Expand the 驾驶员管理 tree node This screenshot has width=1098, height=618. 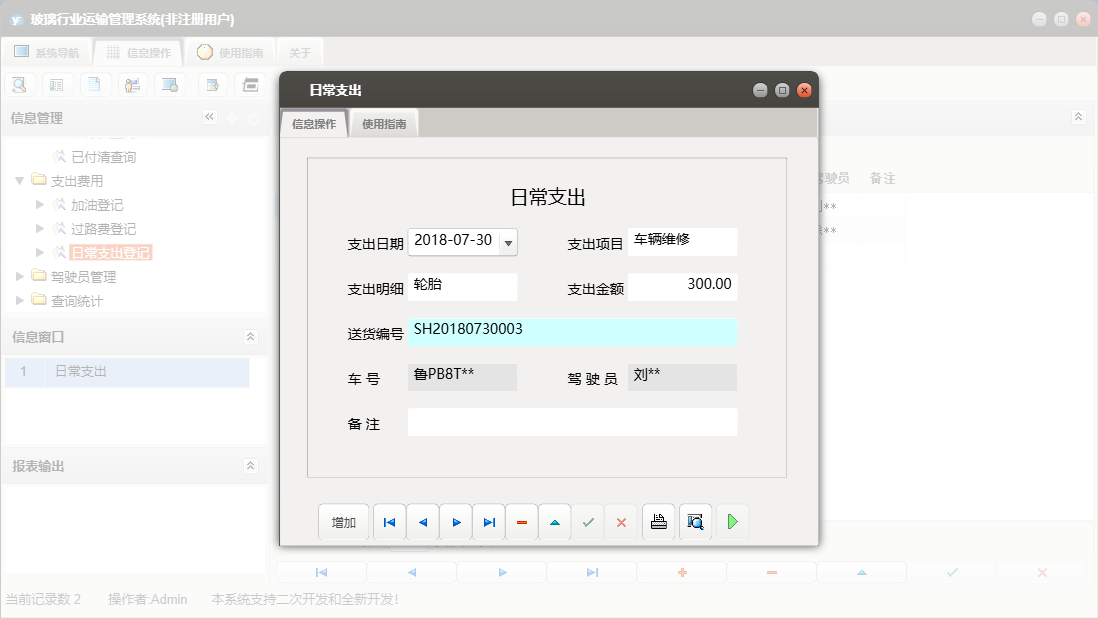coord(21,277)
